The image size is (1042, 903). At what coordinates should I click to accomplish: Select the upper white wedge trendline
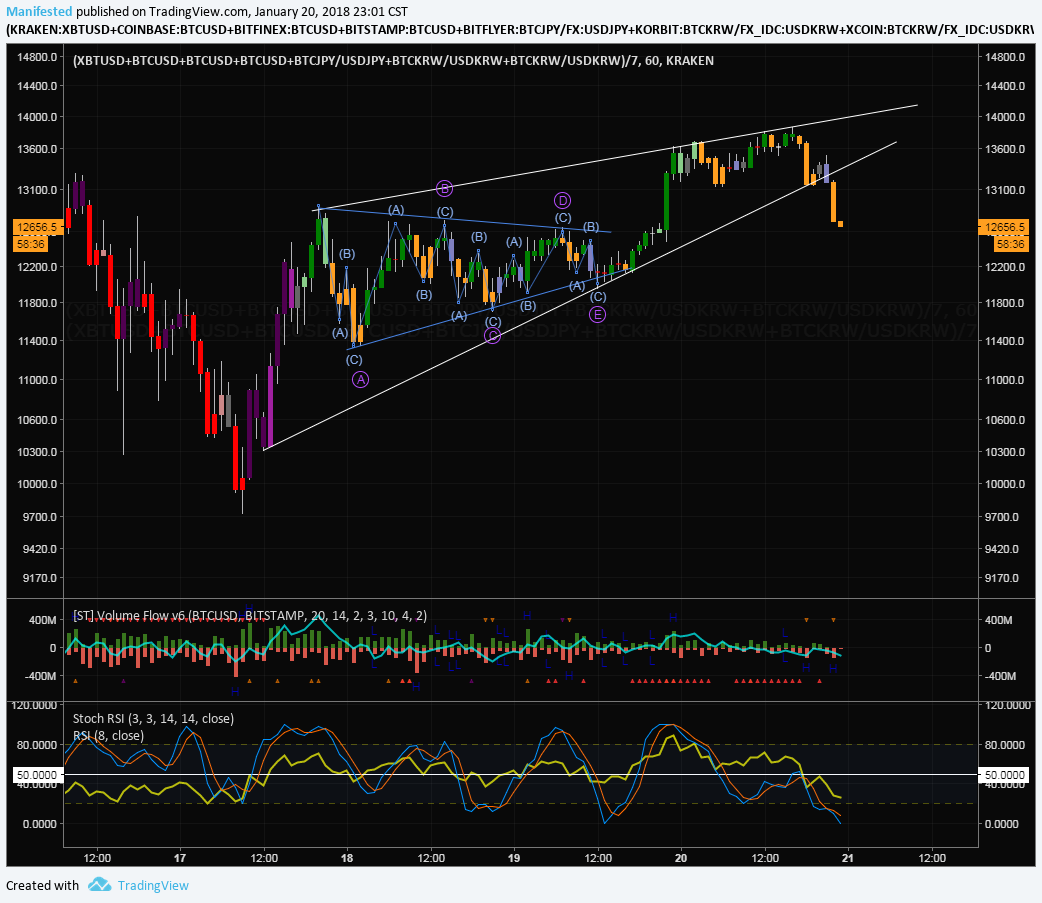click(x=615, y=157)
